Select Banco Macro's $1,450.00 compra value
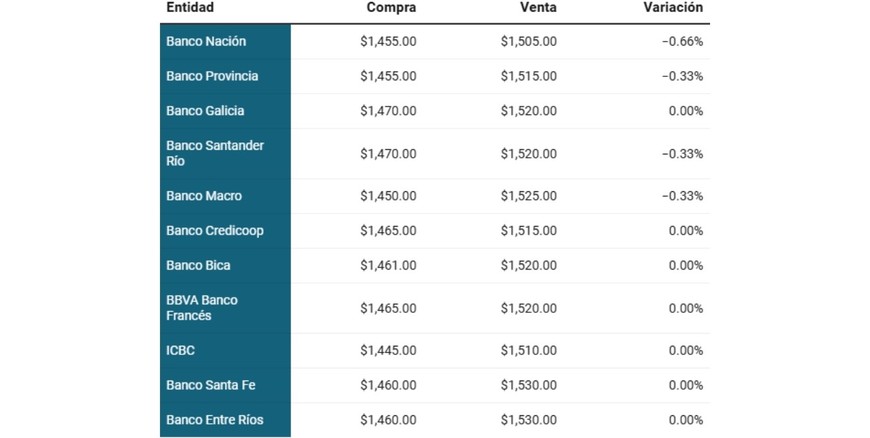Viewport: 870px width, 438px height. coord(388,196)
